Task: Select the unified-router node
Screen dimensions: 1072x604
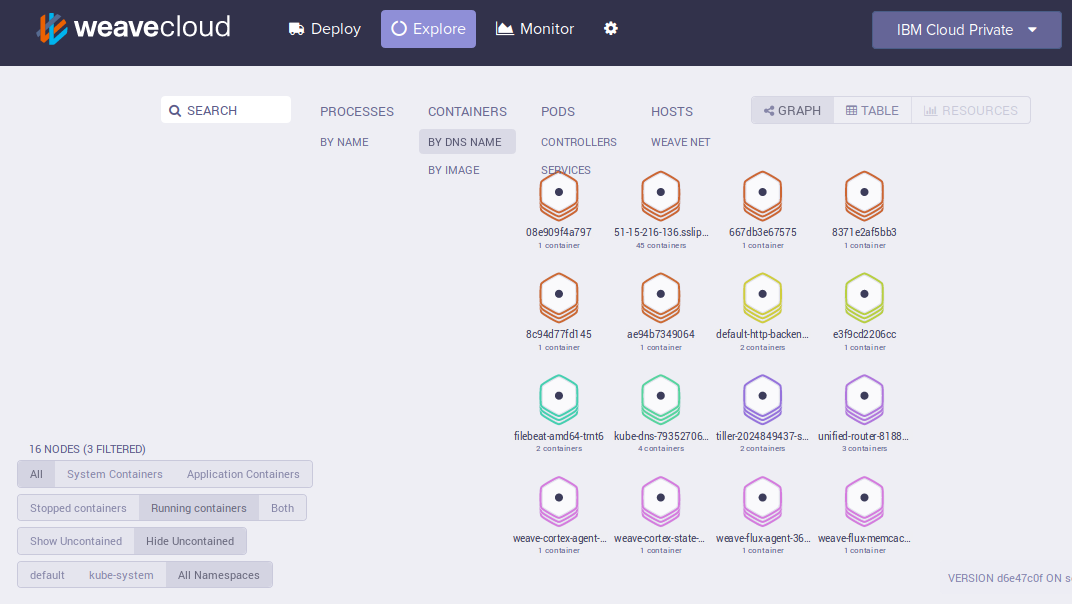Action: click(x=864, y=399)
